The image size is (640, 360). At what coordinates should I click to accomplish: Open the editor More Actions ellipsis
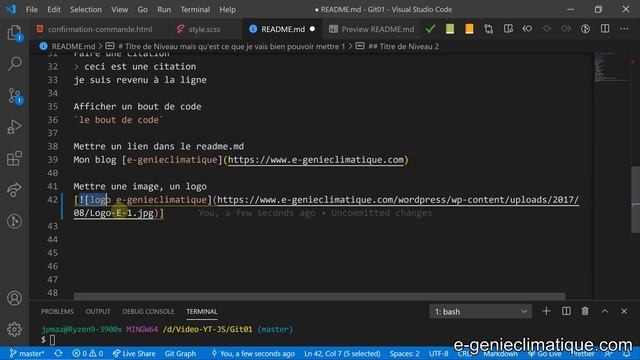[x=624, y=29]
